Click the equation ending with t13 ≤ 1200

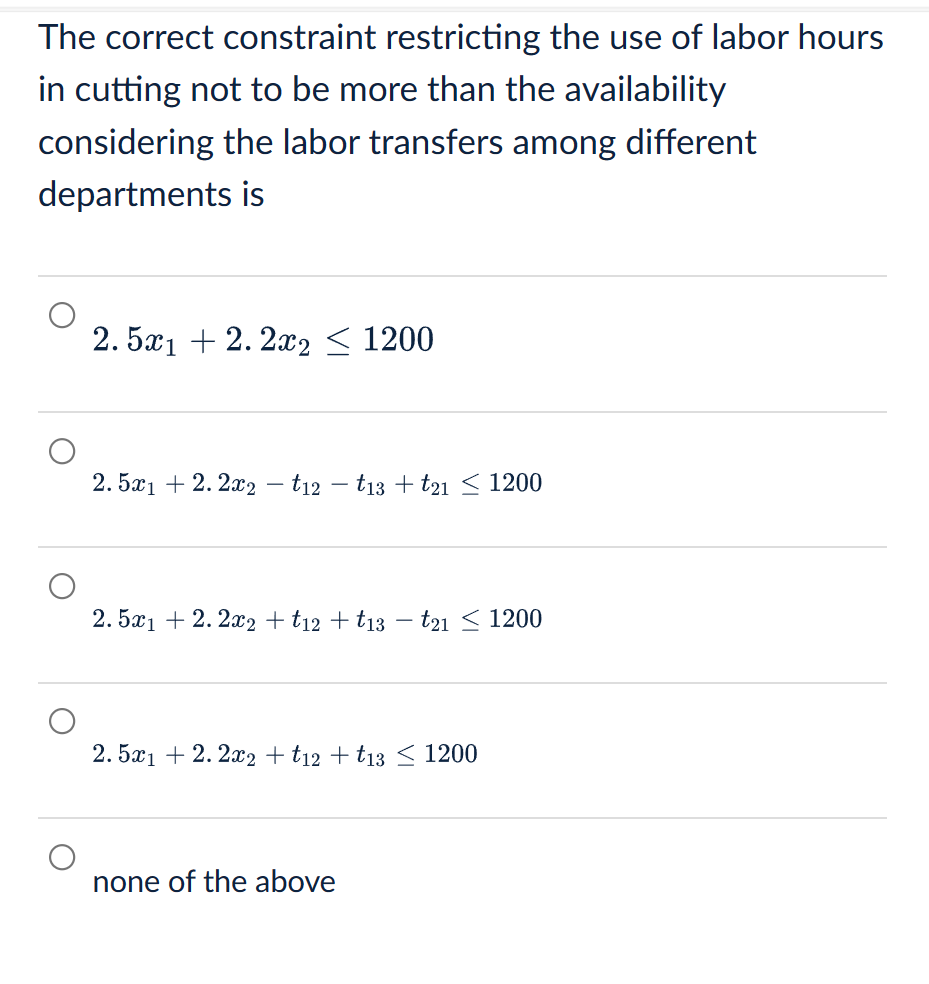[283, 755]
